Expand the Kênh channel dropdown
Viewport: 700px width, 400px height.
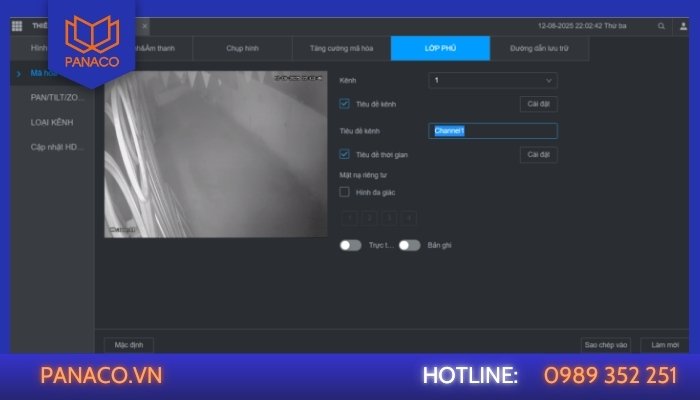tap(493, 80)
